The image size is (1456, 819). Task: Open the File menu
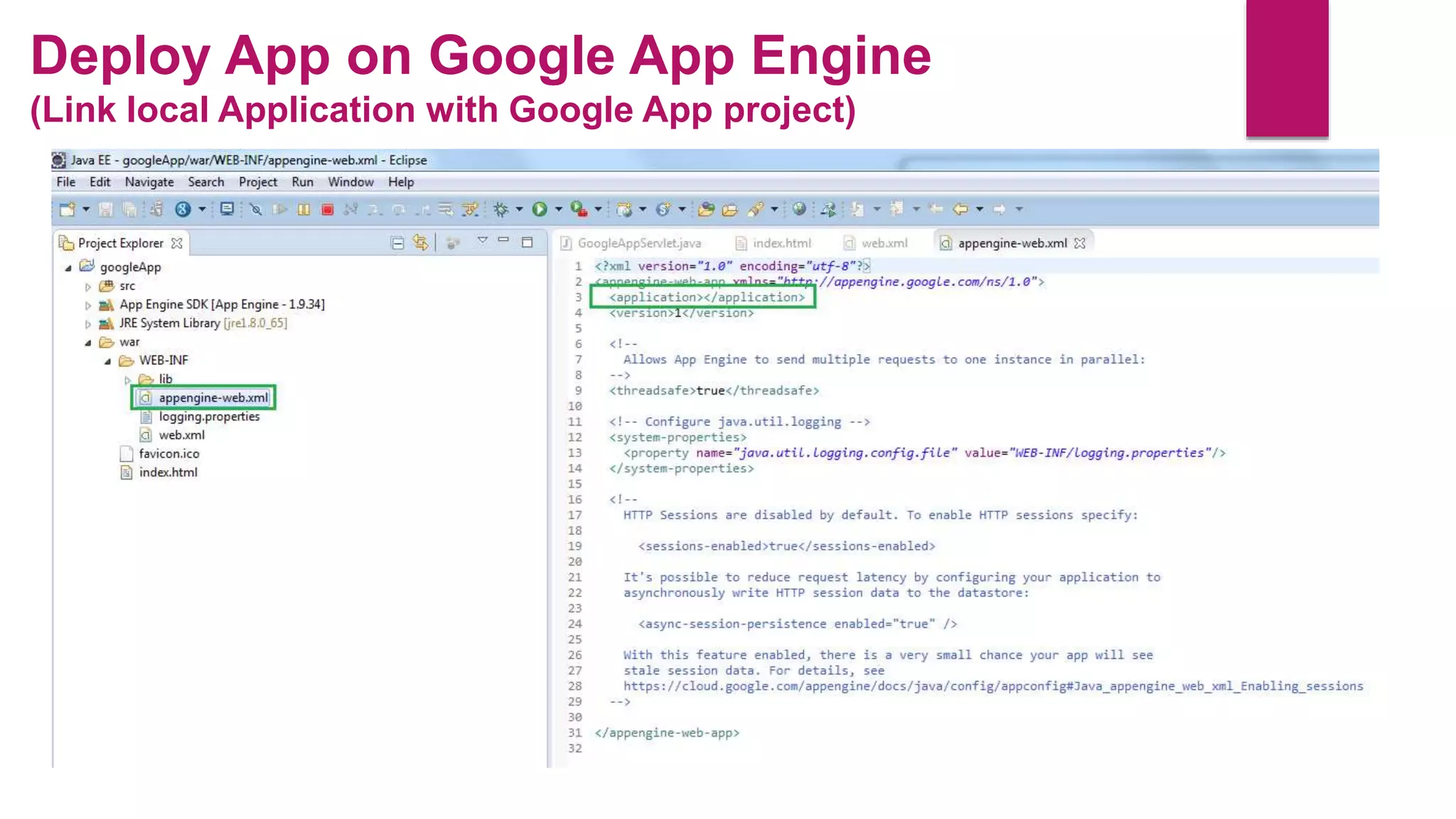click(x=66, y=182)
